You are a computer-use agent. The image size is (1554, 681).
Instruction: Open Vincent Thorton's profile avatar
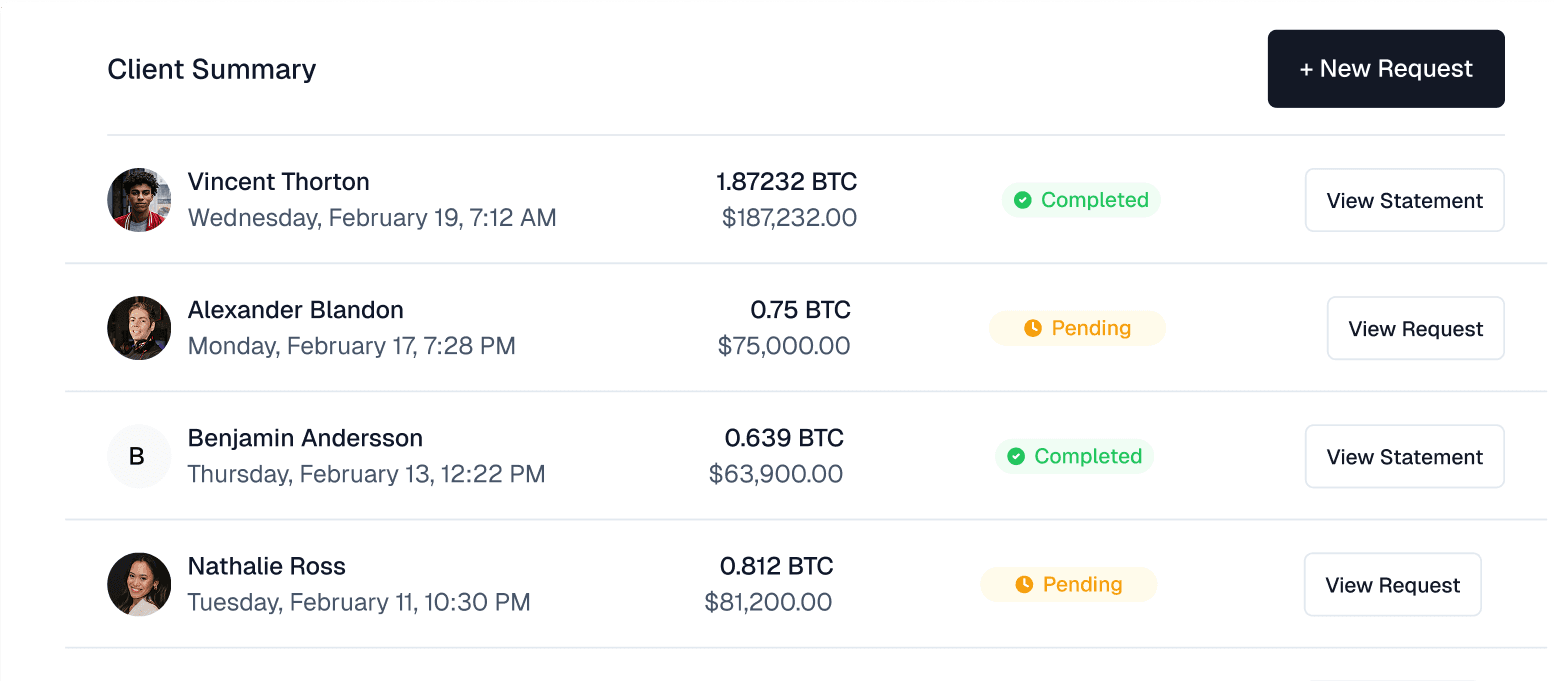139,200
